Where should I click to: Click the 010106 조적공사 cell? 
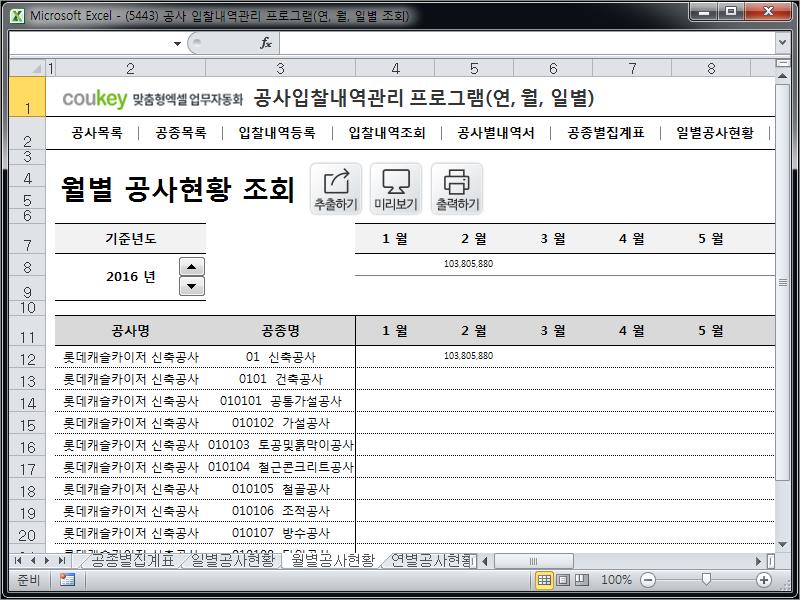point(280,511)
